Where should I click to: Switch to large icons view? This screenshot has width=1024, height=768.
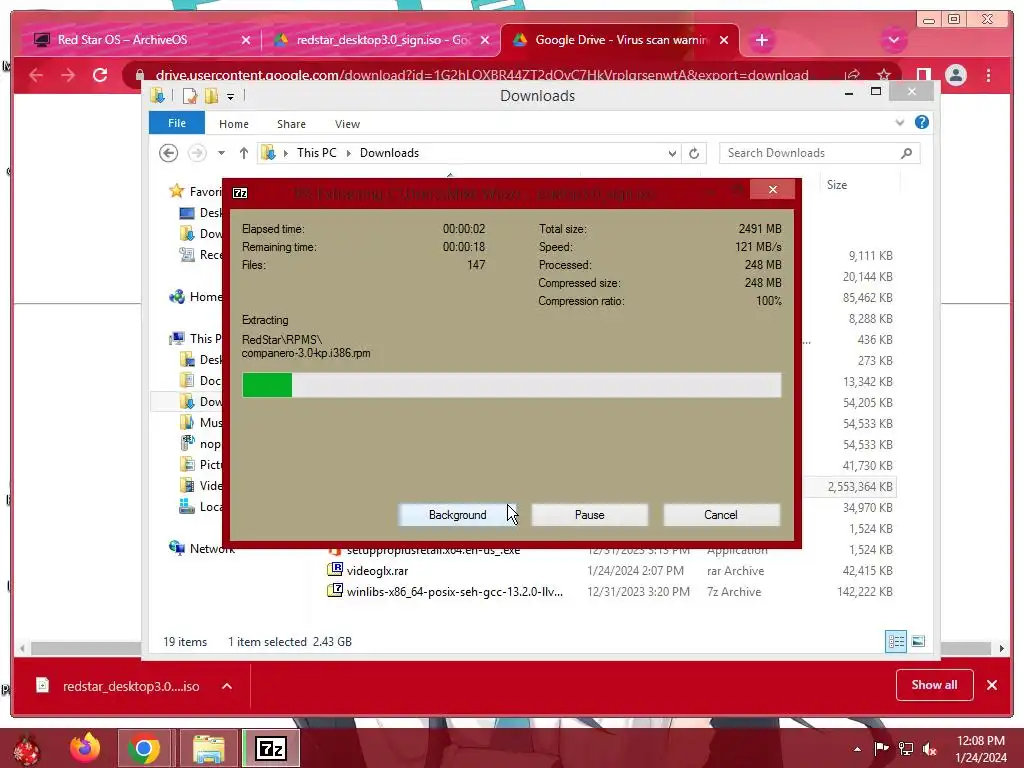pyautogui.click(x=918, y=641)
